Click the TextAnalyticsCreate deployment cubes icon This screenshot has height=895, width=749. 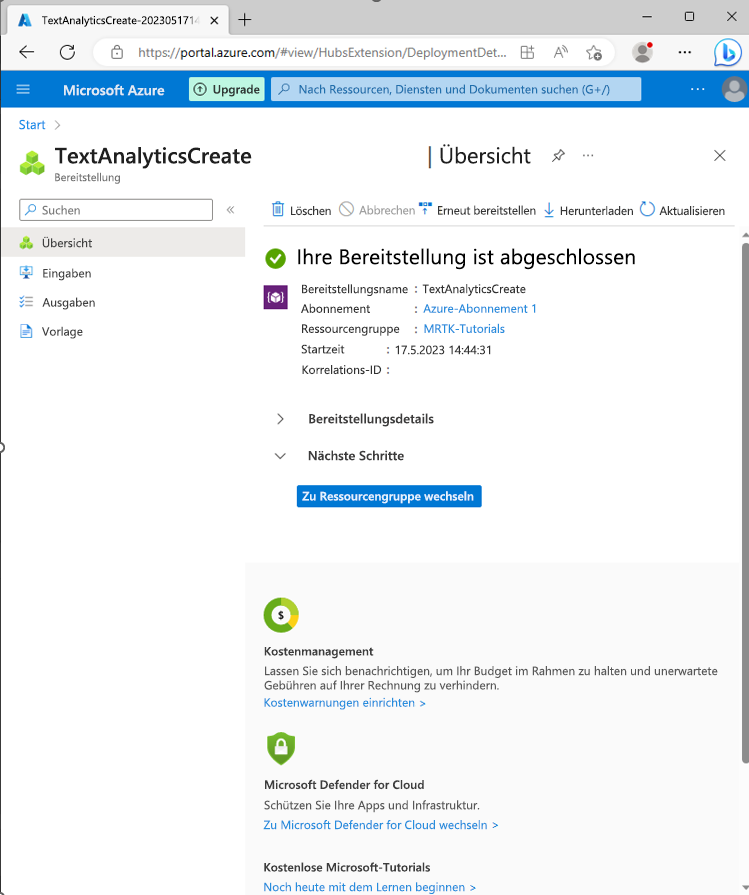(32, 163)
